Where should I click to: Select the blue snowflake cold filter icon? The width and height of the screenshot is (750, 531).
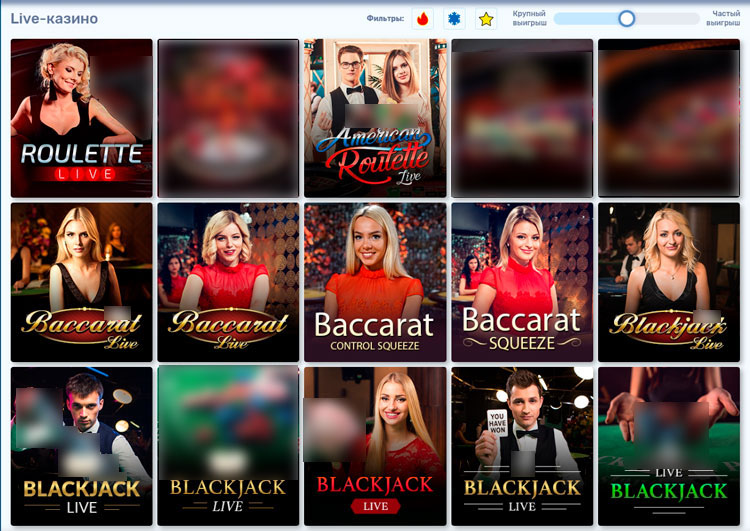tap(455, 19)
